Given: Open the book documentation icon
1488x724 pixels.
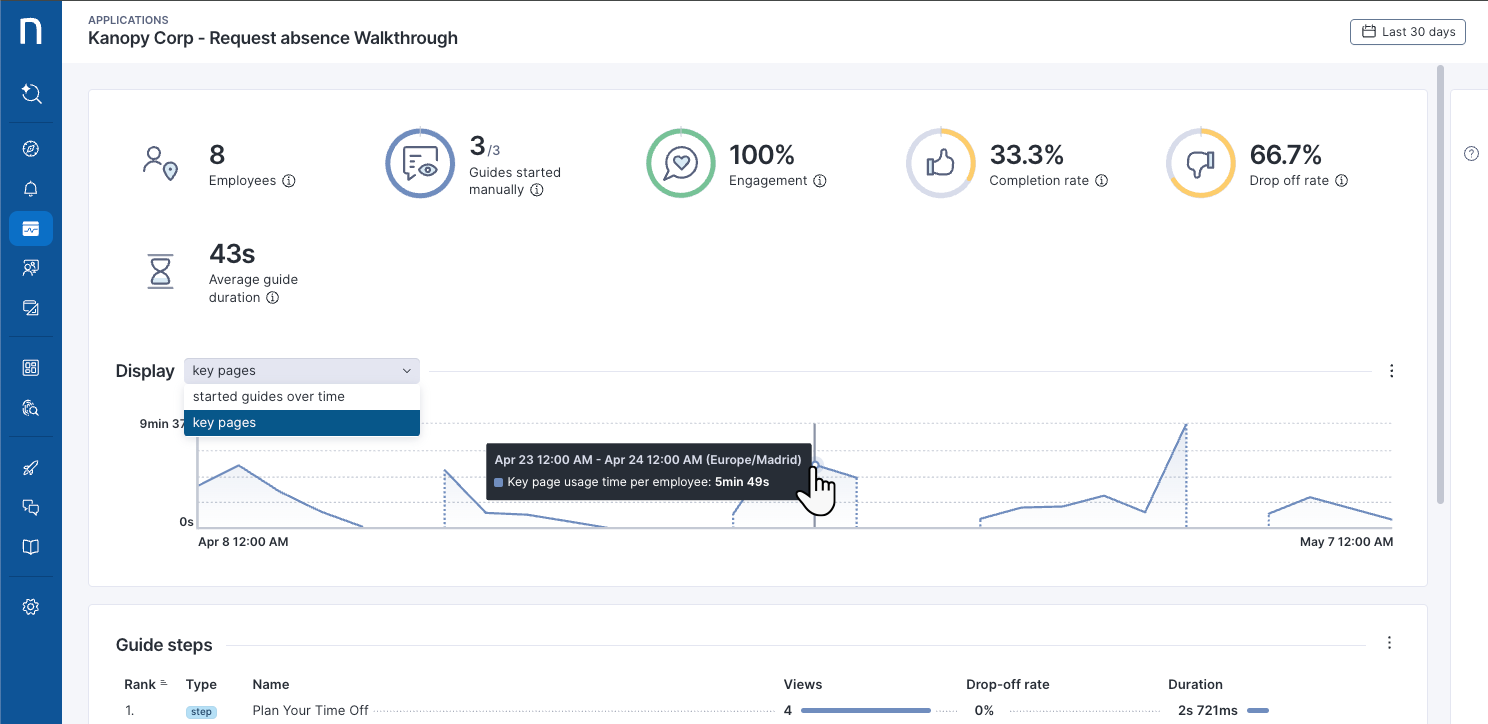Looking at the screenshot, I should point(31,547).
